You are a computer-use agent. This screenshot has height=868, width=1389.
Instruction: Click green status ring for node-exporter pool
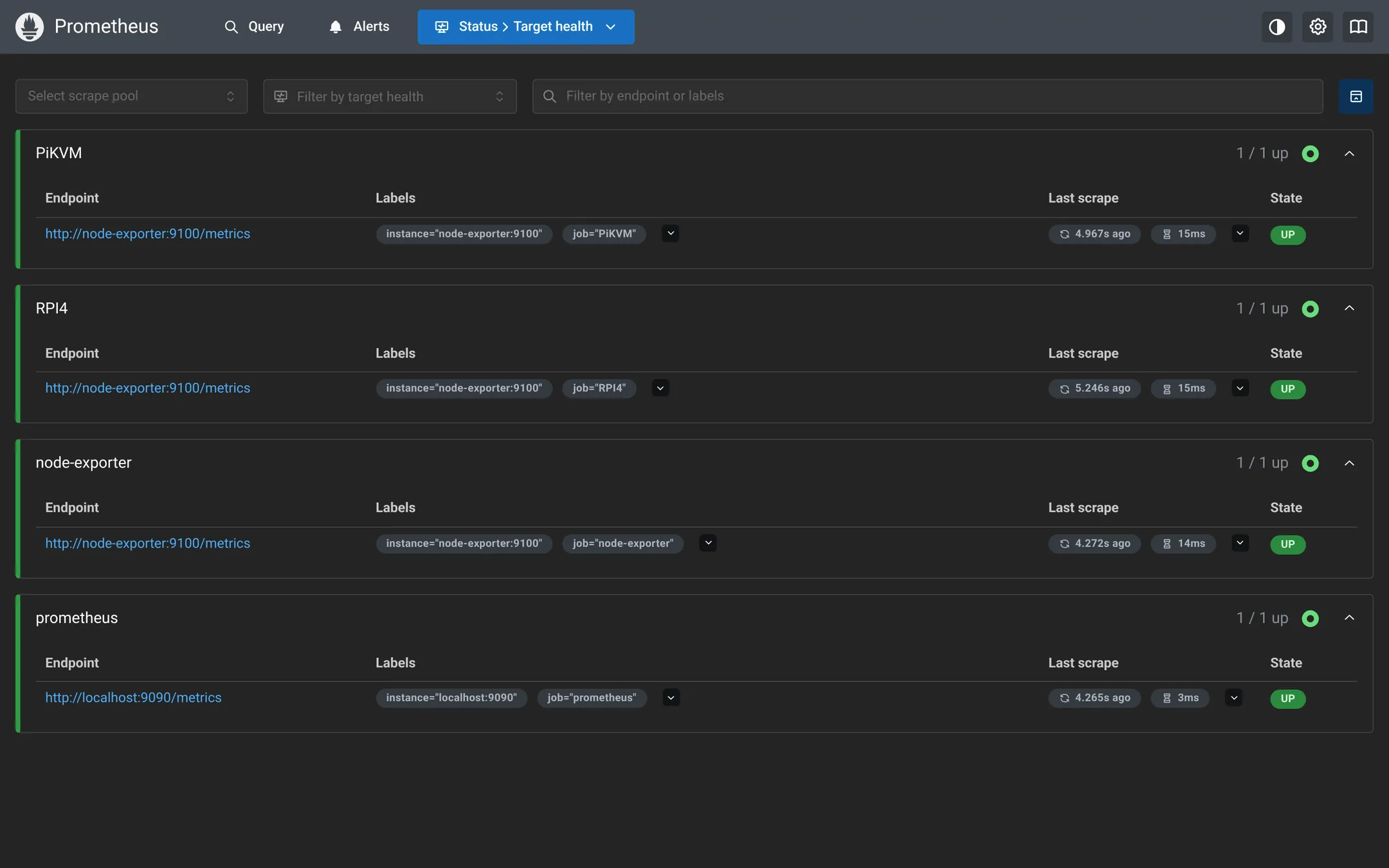coord(1310,463)
